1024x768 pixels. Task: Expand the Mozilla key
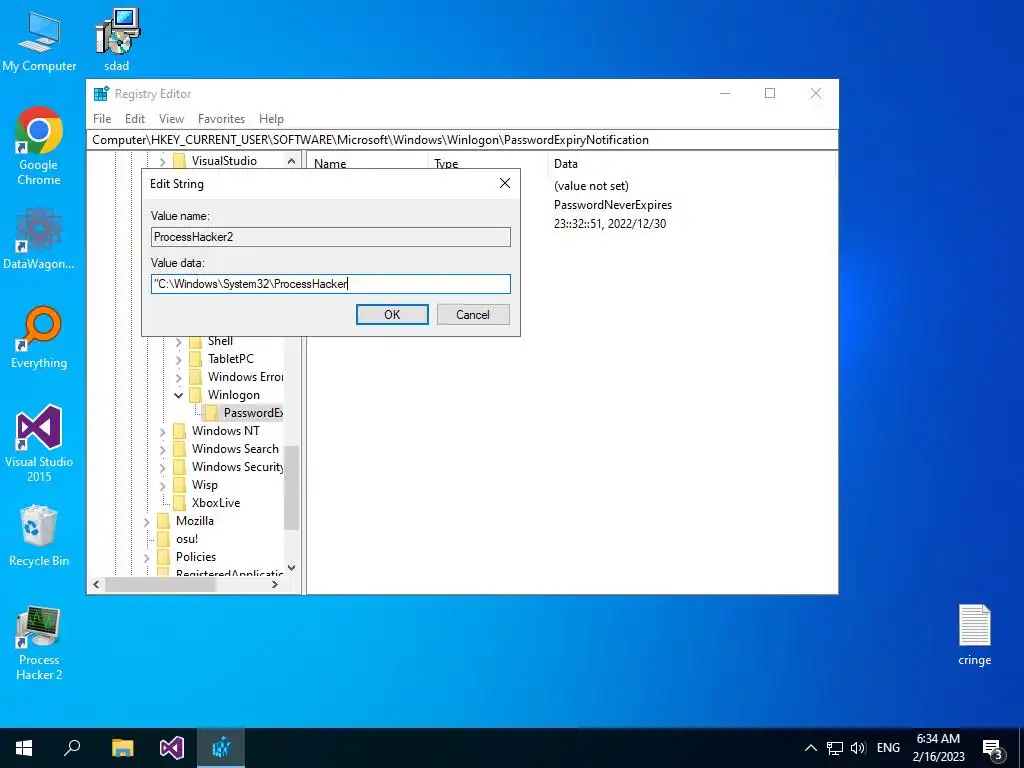pyautogui.click(x=146, y=521)
